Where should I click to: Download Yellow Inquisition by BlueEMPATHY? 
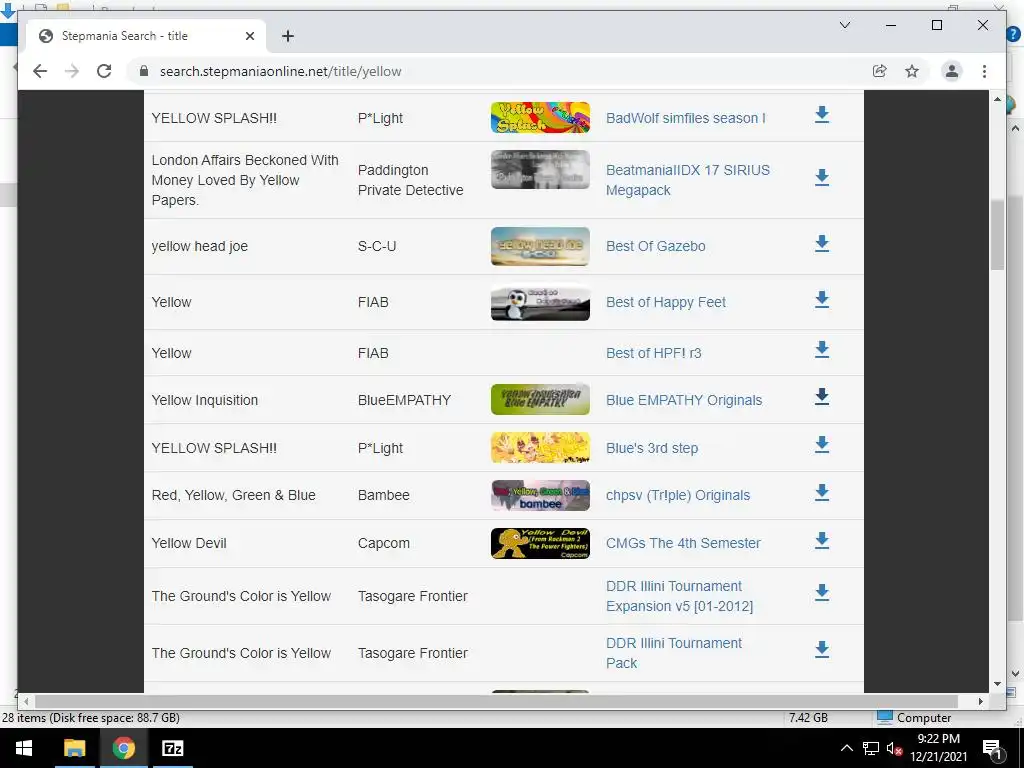822,397
